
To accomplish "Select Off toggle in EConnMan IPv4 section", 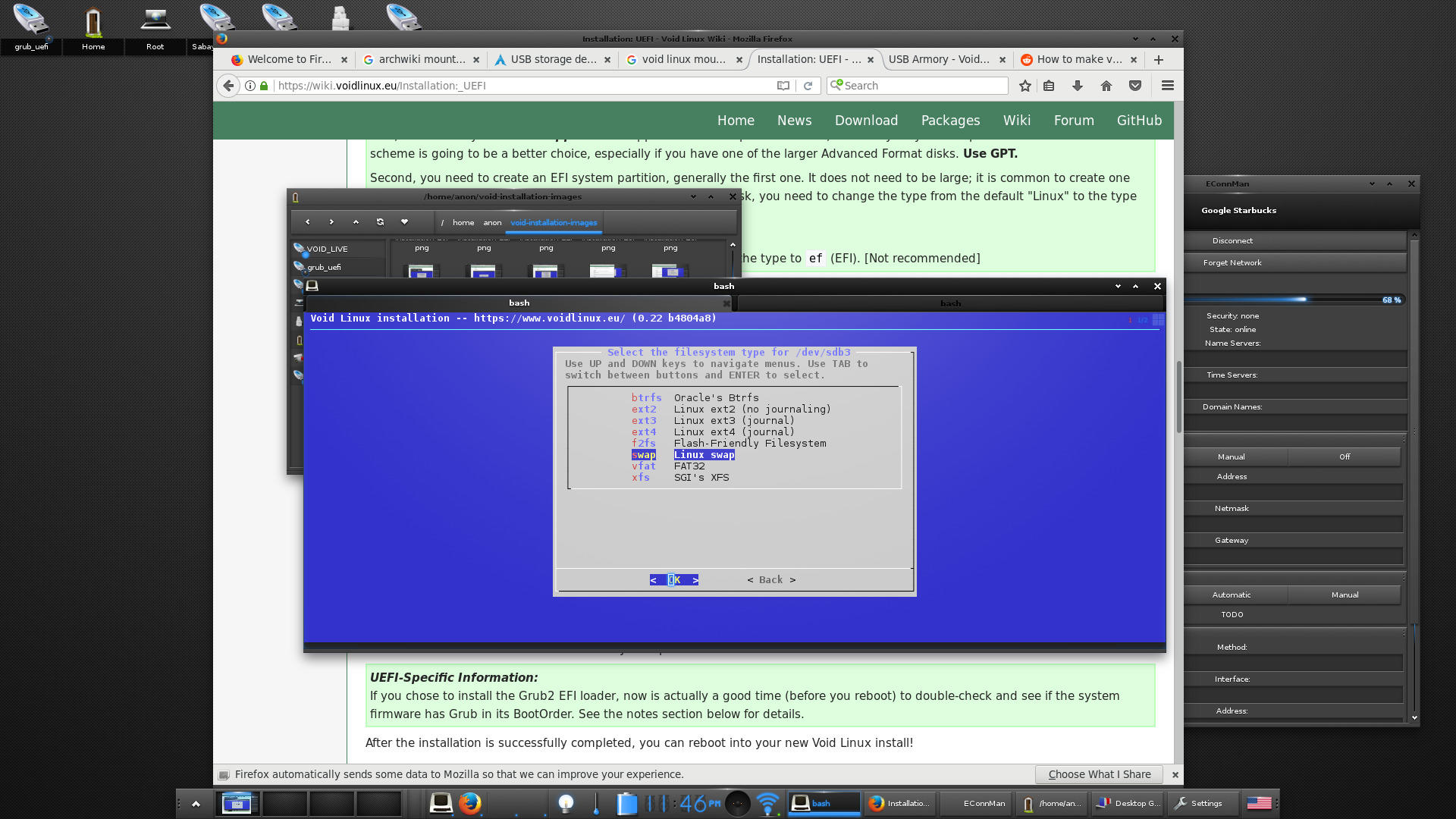I will (x=1344, y=457).
